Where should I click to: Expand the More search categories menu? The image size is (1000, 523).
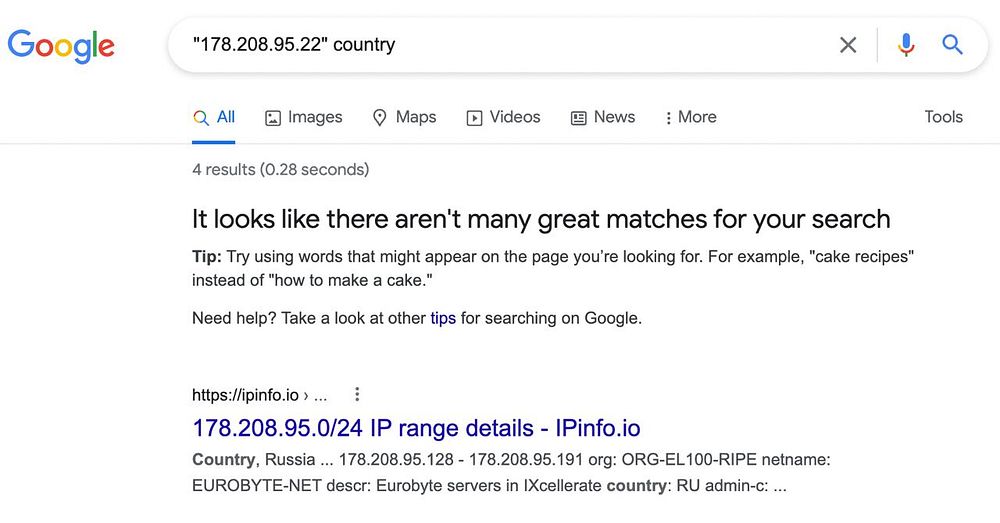click(x=690, y=117)
